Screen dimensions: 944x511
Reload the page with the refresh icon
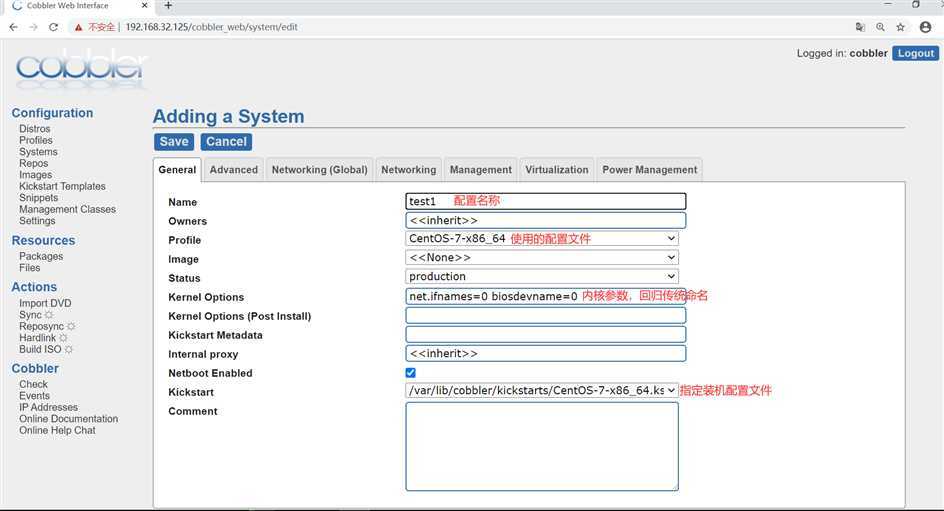pos(54,27)
